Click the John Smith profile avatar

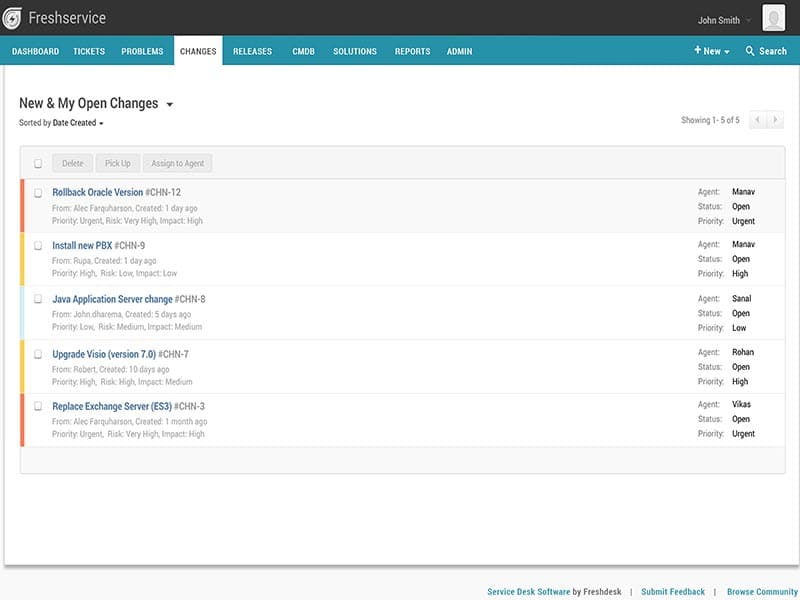click(x=773, y=18)
